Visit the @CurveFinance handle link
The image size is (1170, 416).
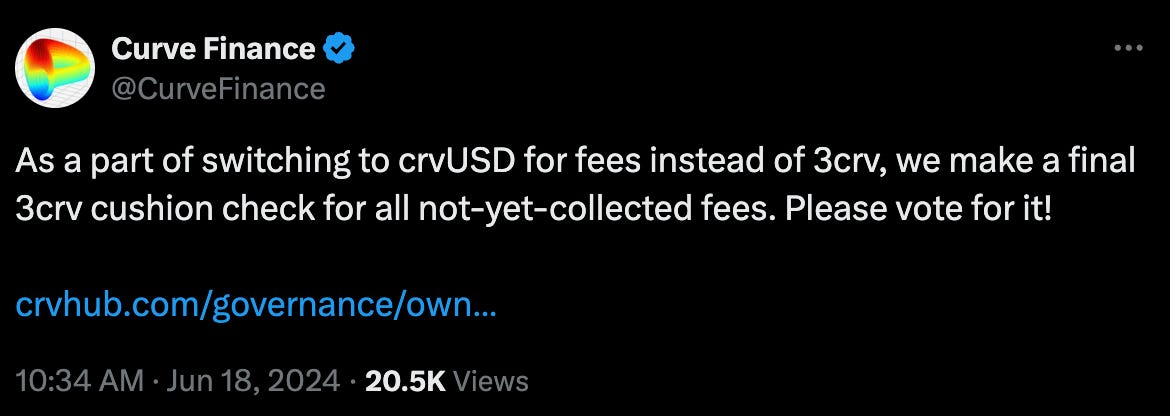(x=219, y=89)
